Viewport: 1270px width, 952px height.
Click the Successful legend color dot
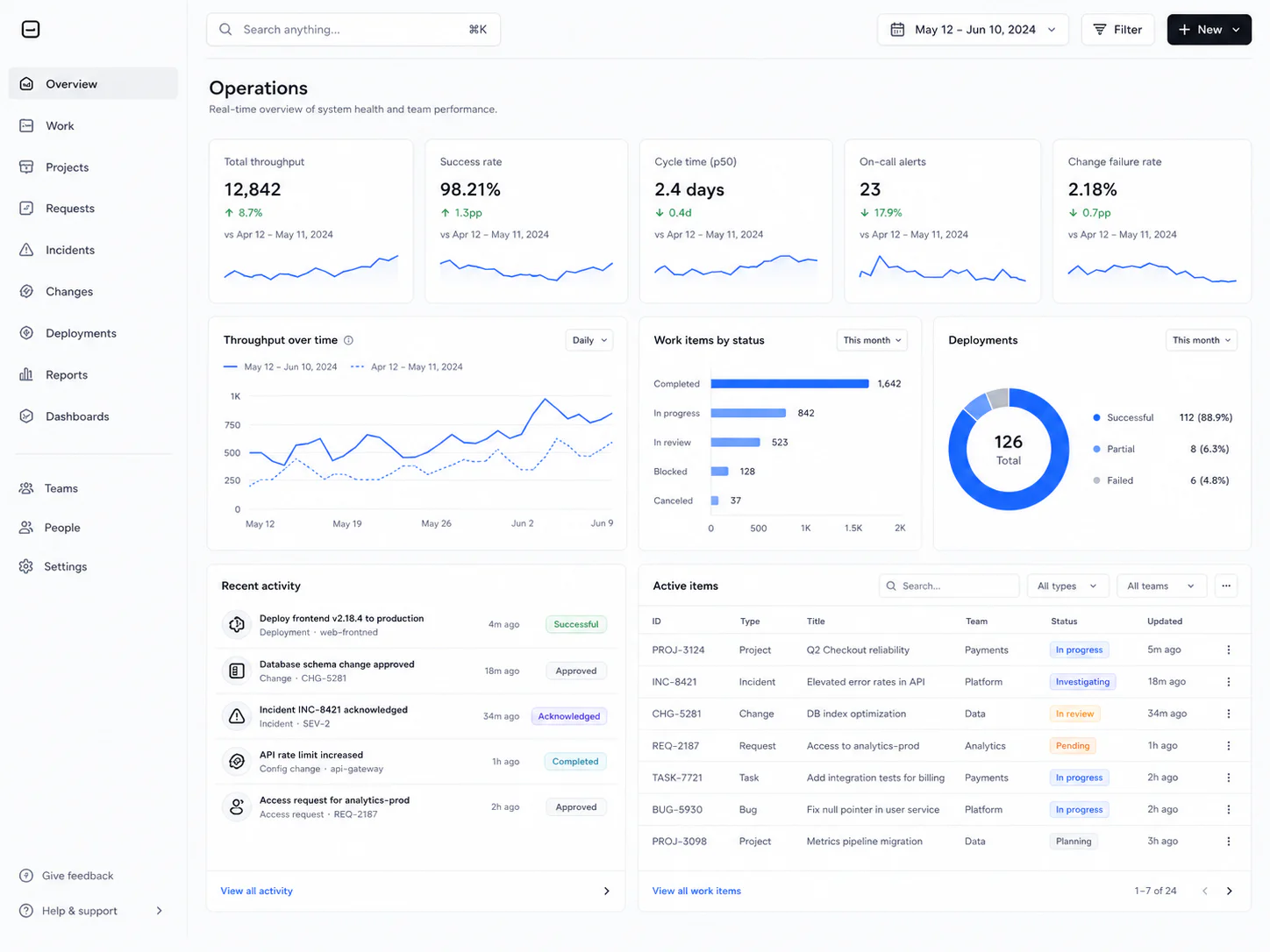coord(1096,417)
